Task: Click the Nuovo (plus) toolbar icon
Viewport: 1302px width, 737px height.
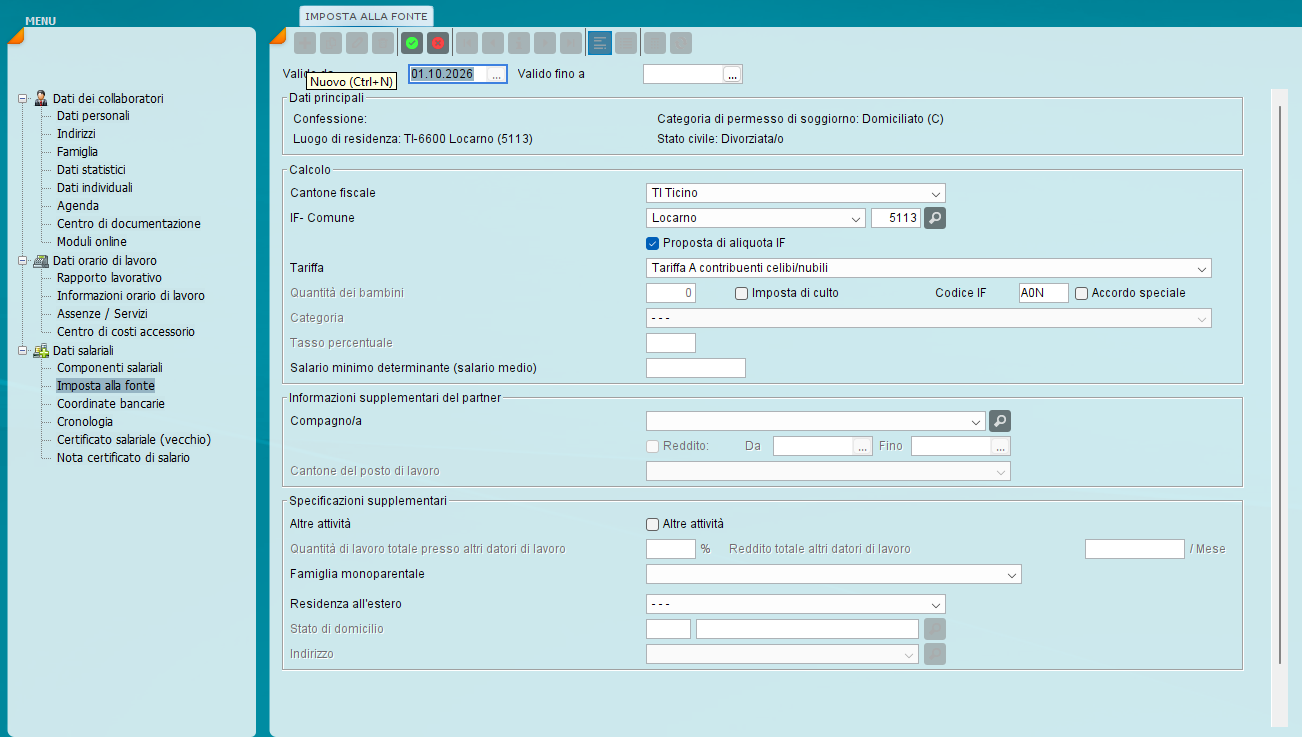Action: click(x=305, y=43)
